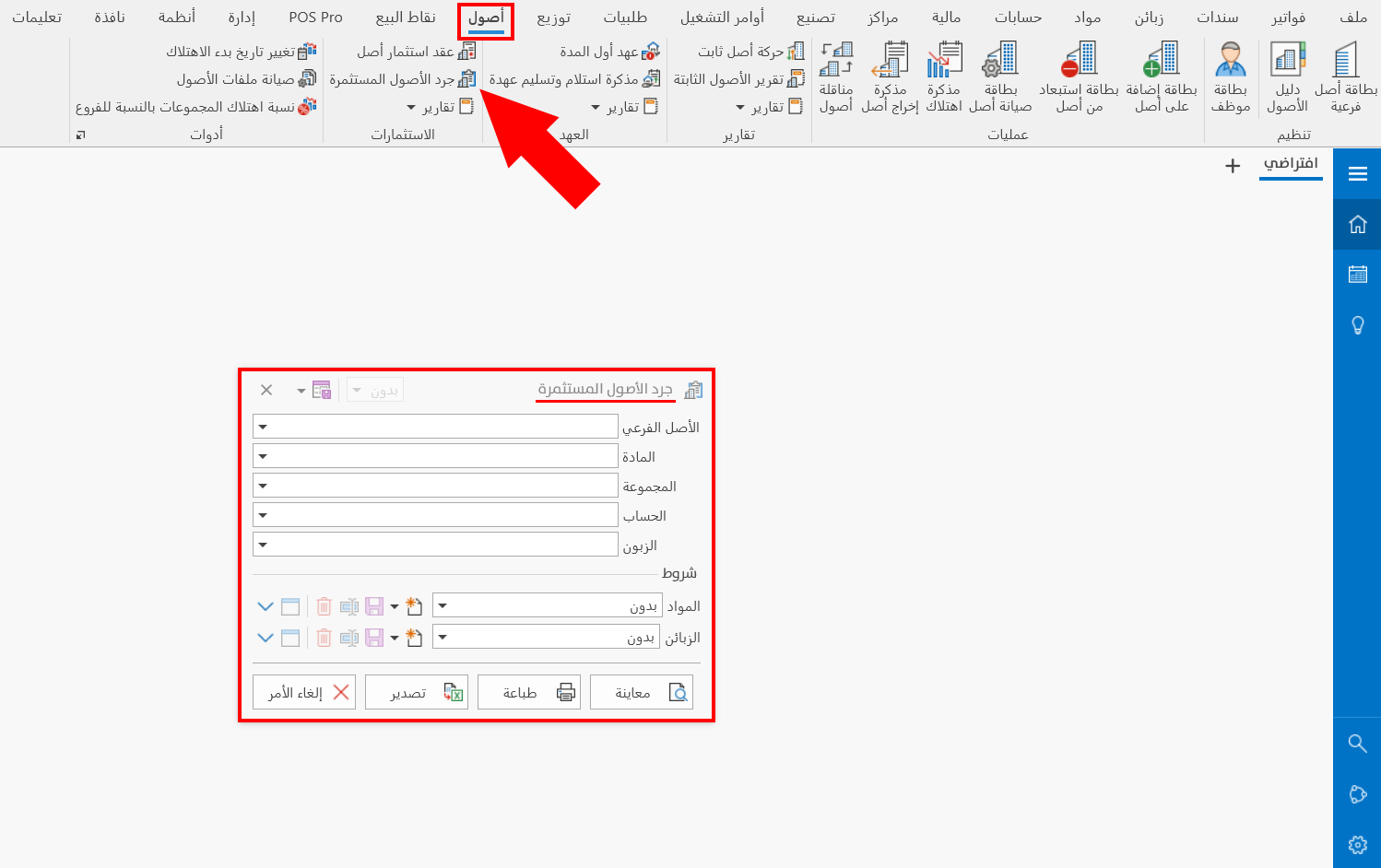1381x868 pixels.
Task: Expand تقارير dropdown in العهد group
Action: 624,107
